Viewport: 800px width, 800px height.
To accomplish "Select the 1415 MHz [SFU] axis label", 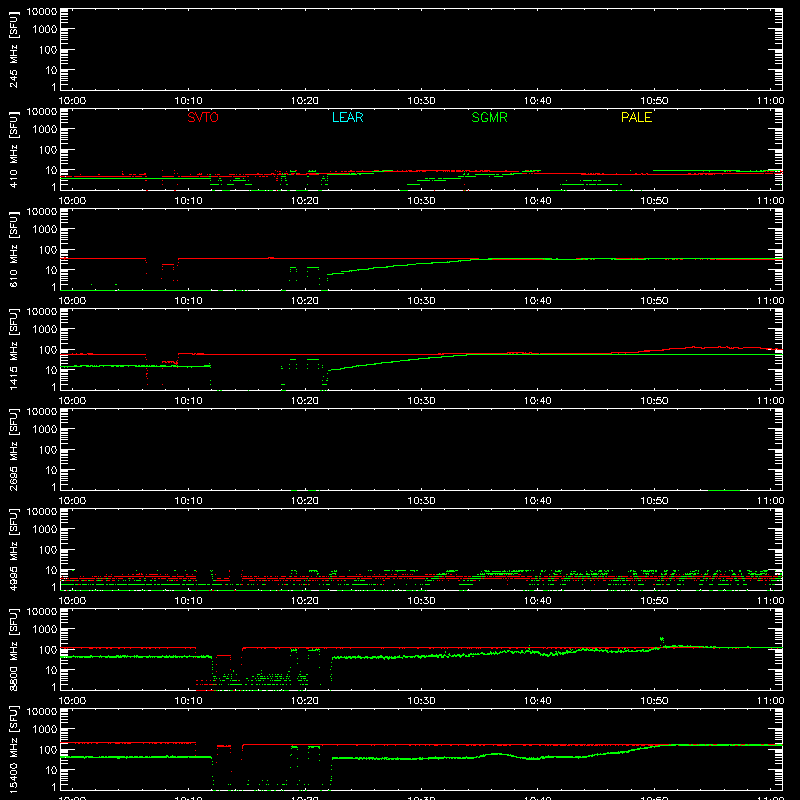I will click(x=13, y=349).
